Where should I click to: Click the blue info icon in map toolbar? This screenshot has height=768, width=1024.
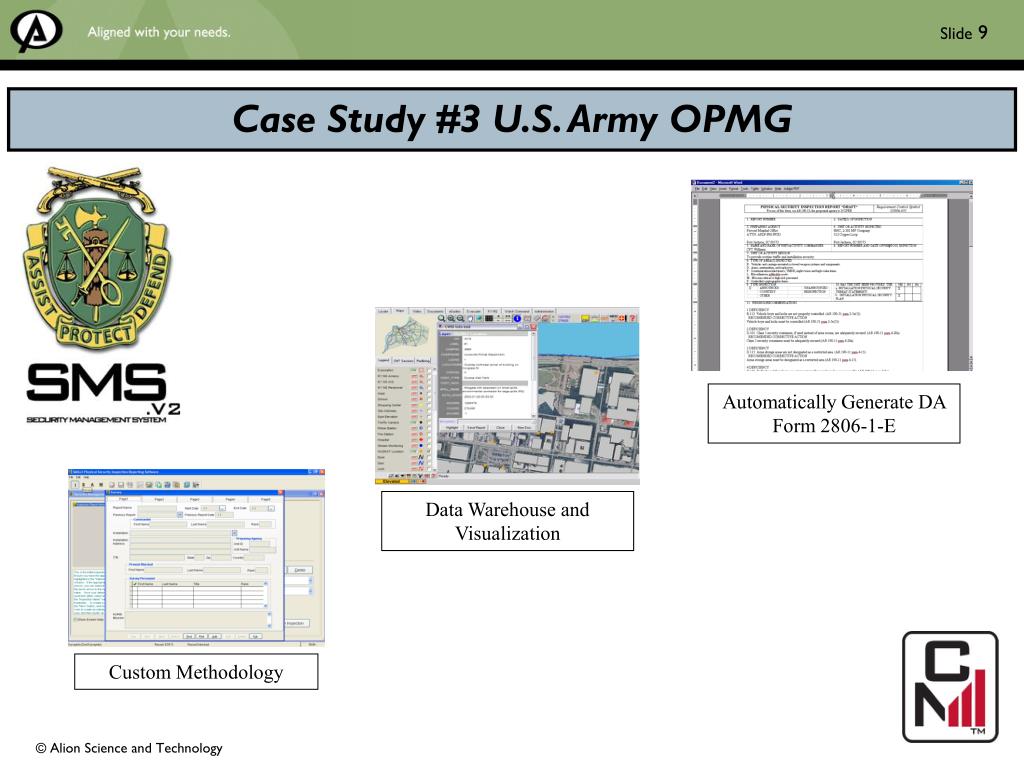click(x=517, y=319)
